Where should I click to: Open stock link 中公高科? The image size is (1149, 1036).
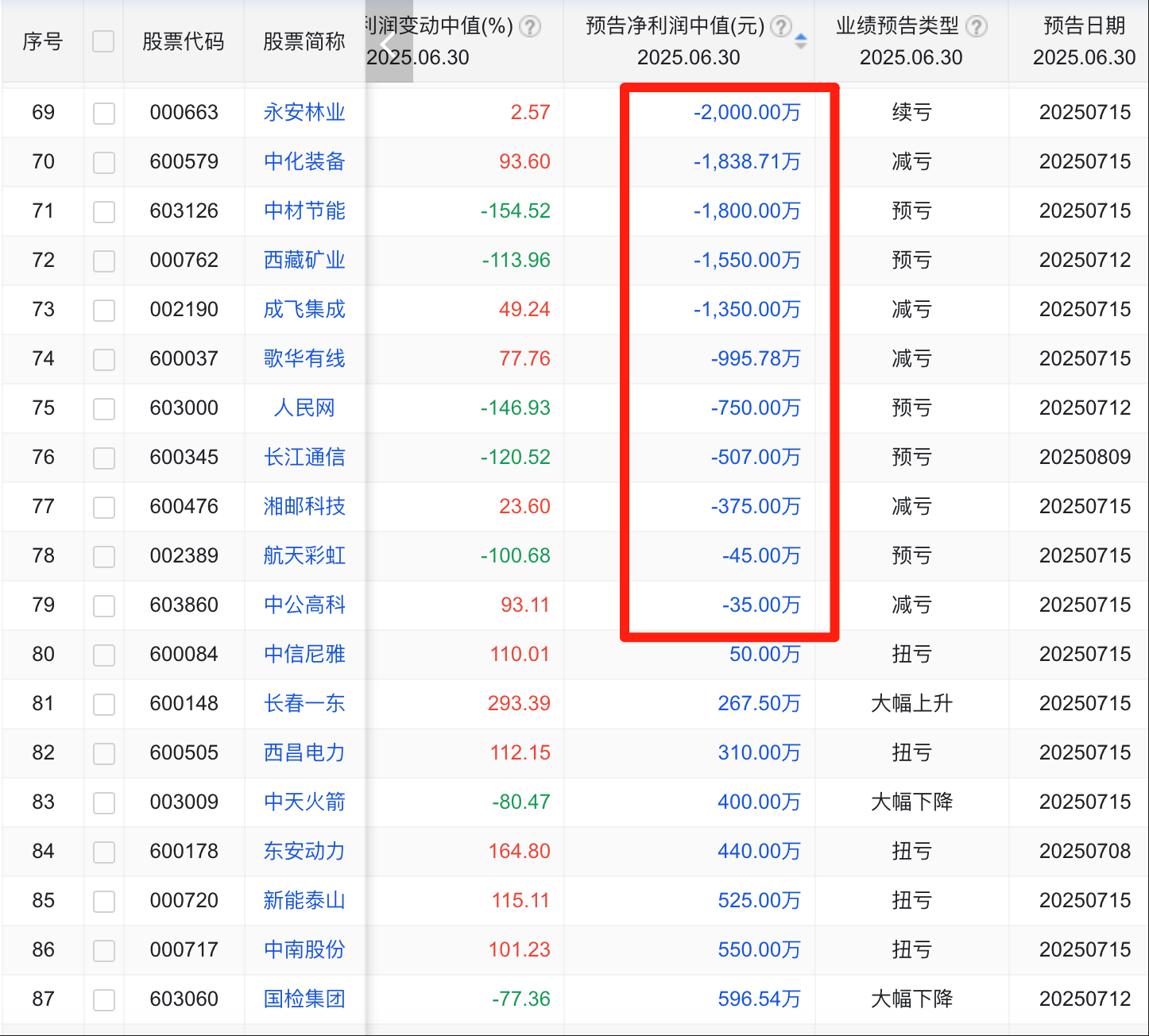[304, 605]
